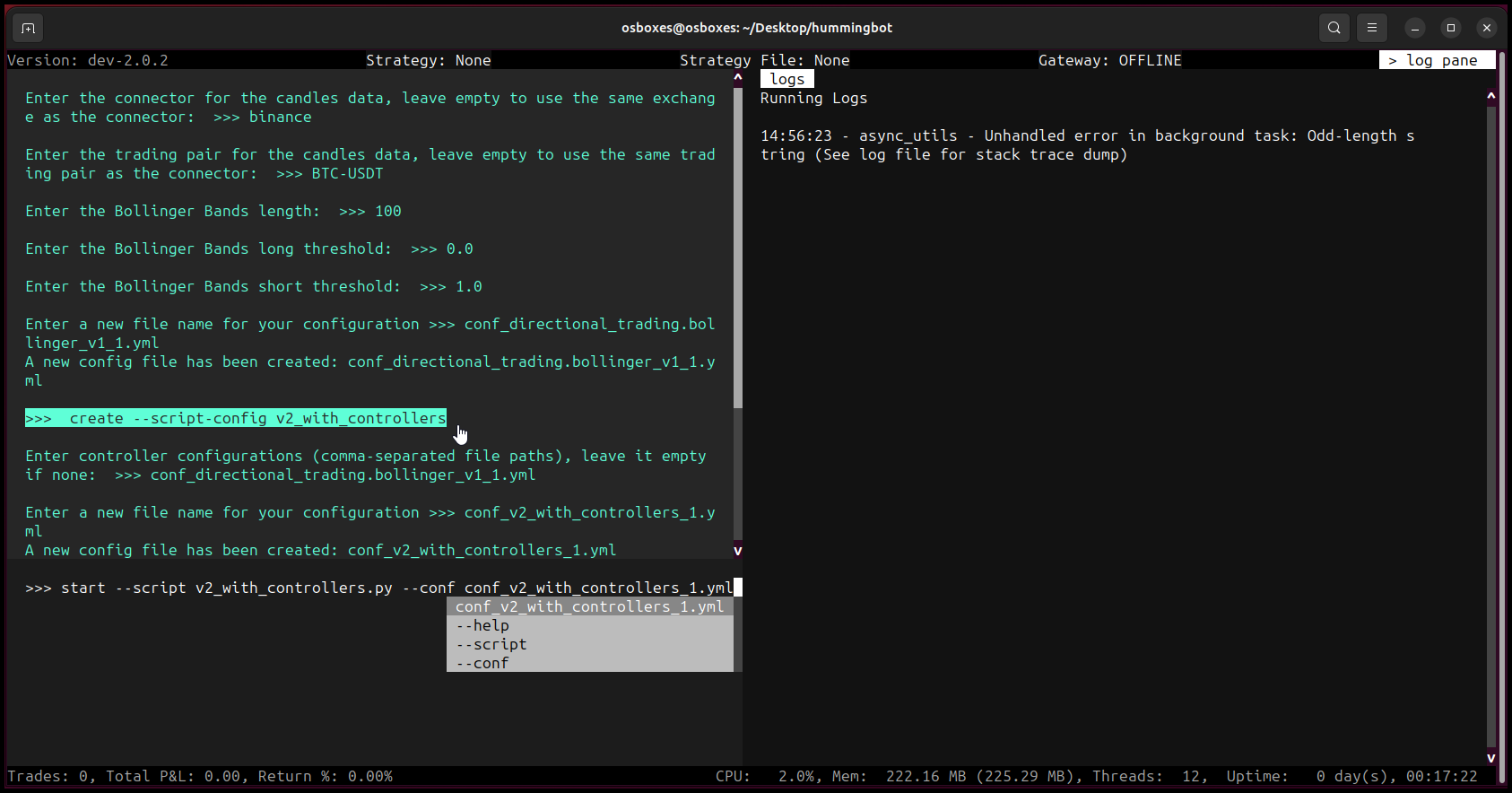Toggle the log pane button
This screenshot has height=793, width=1512.
tap(1437, 60)
